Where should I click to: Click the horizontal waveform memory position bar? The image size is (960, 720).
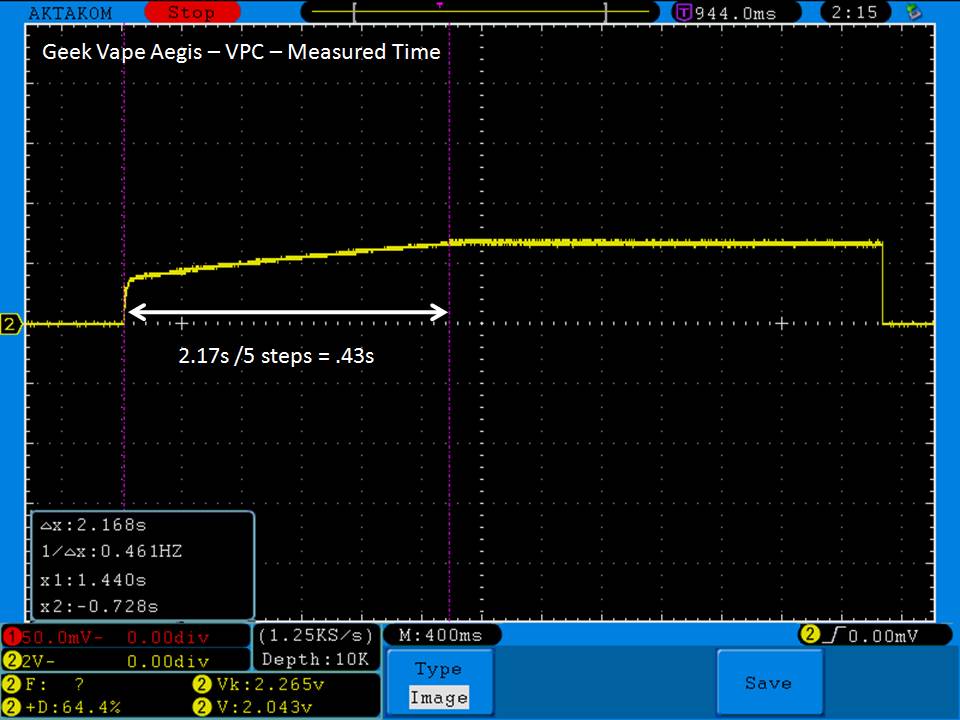coord(480,12)
